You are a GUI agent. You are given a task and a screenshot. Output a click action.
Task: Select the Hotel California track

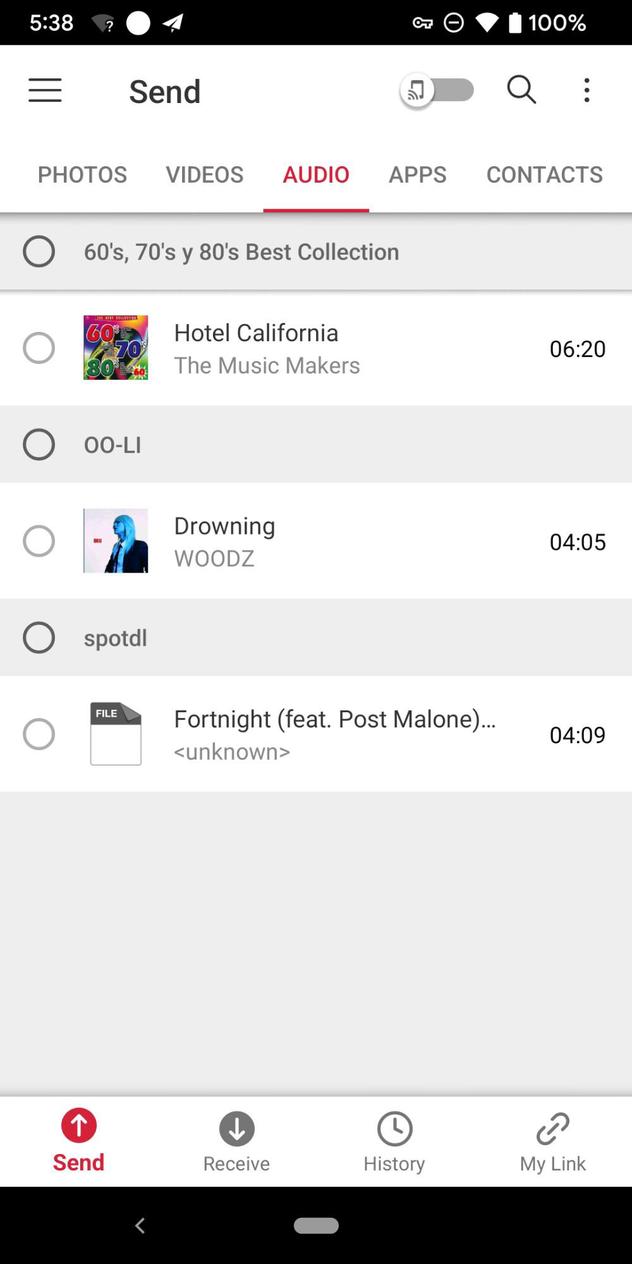39,347
